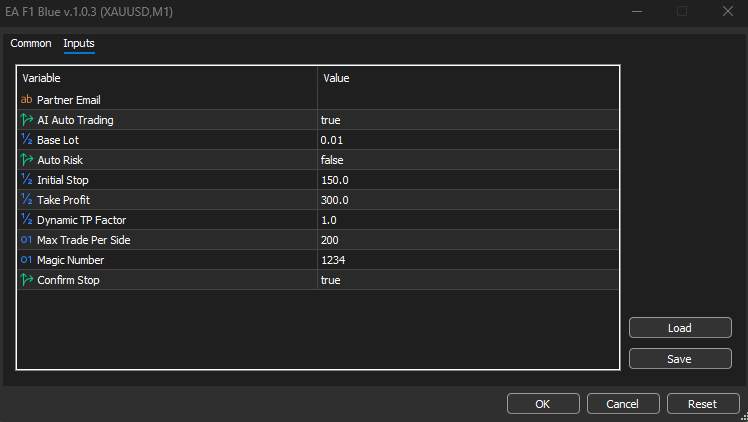
Task: Select the 'Dynamic TP Factor' variable name
Action: 82,220
